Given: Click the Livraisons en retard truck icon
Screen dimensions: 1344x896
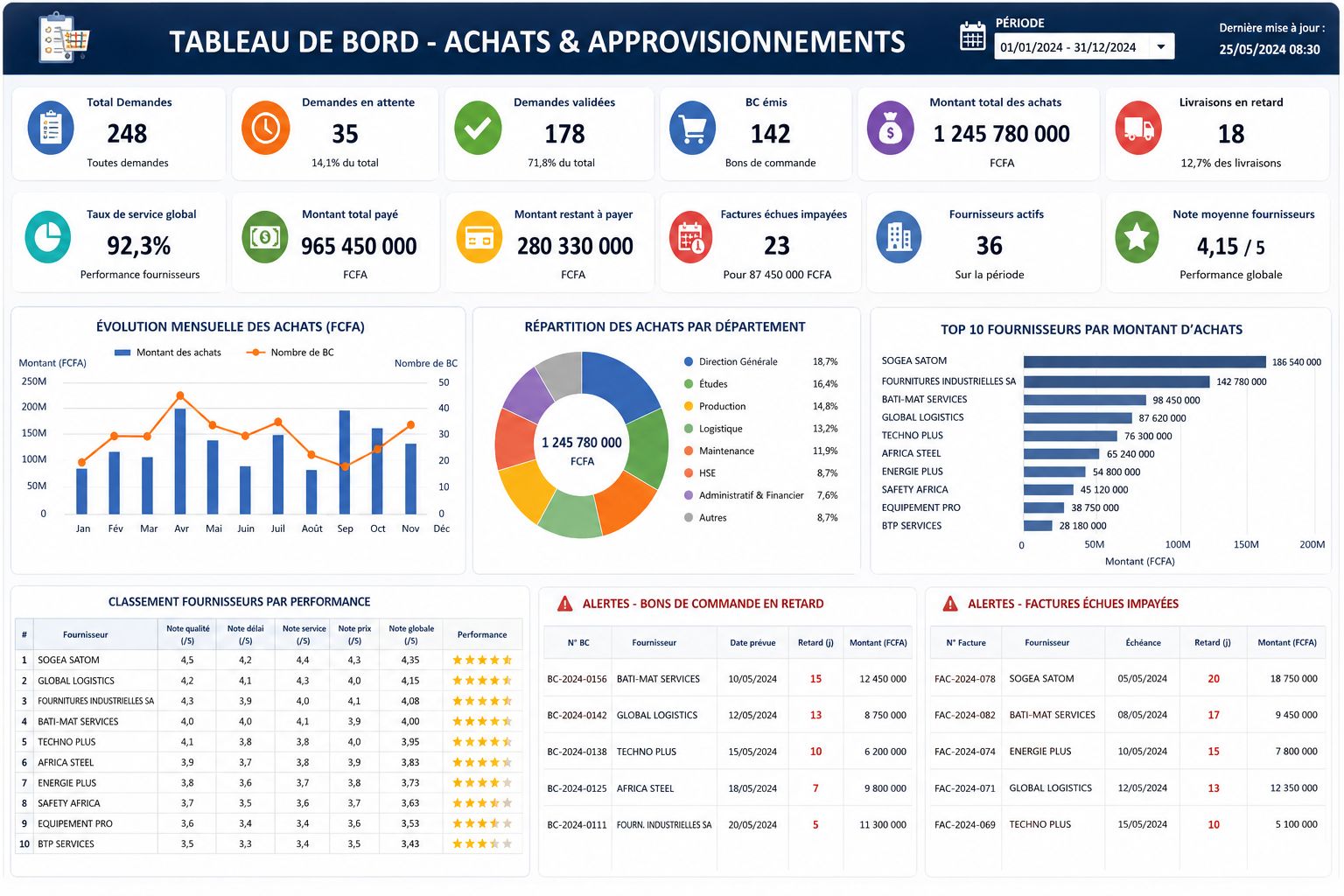Looking at the screenshot, I should 1138,128.
